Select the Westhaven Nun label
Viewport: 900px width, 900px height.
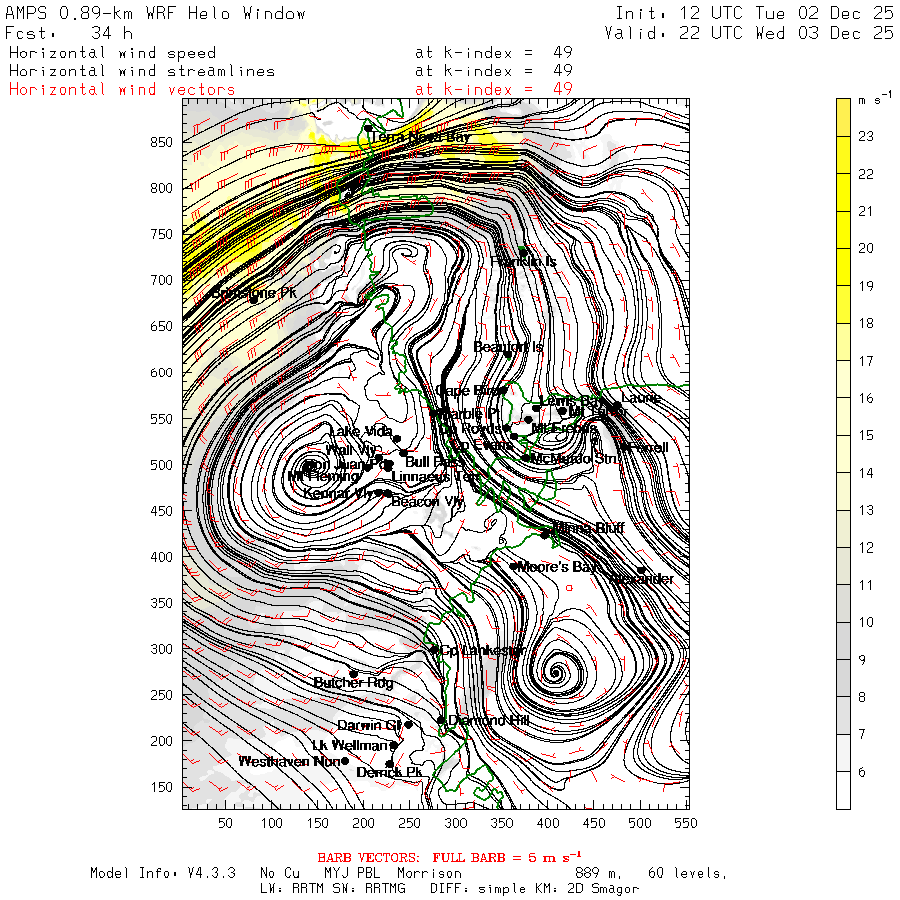click(289, 762)
